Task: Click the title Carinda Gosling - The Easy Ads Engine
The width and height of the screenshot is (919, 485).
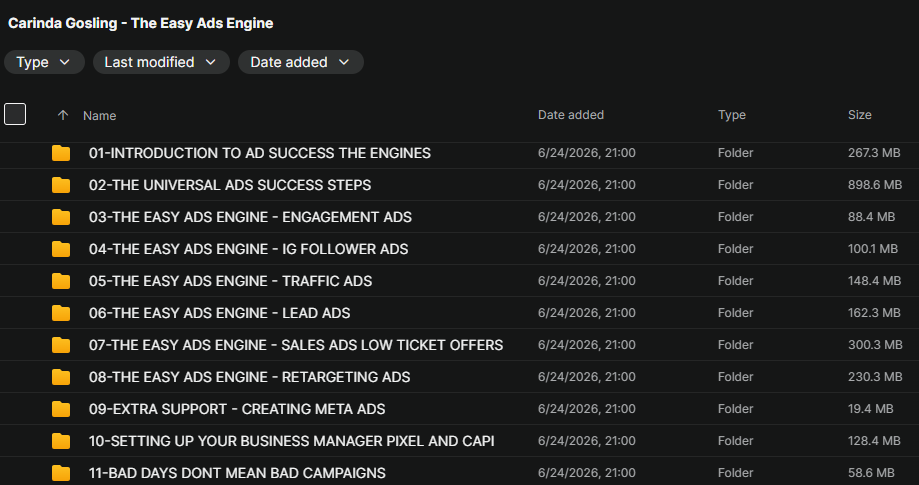Action: coord(141,23)
